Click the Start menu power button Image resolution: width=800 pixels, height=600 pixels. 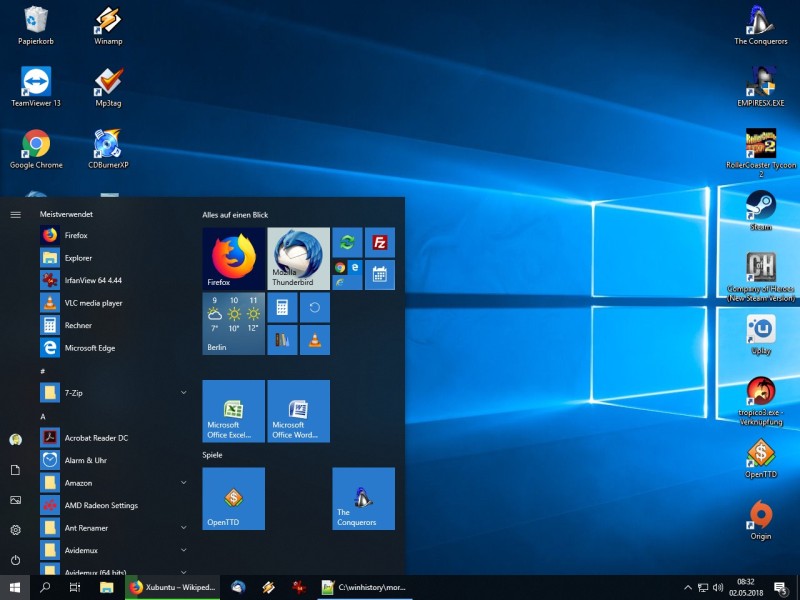(15, 560)
